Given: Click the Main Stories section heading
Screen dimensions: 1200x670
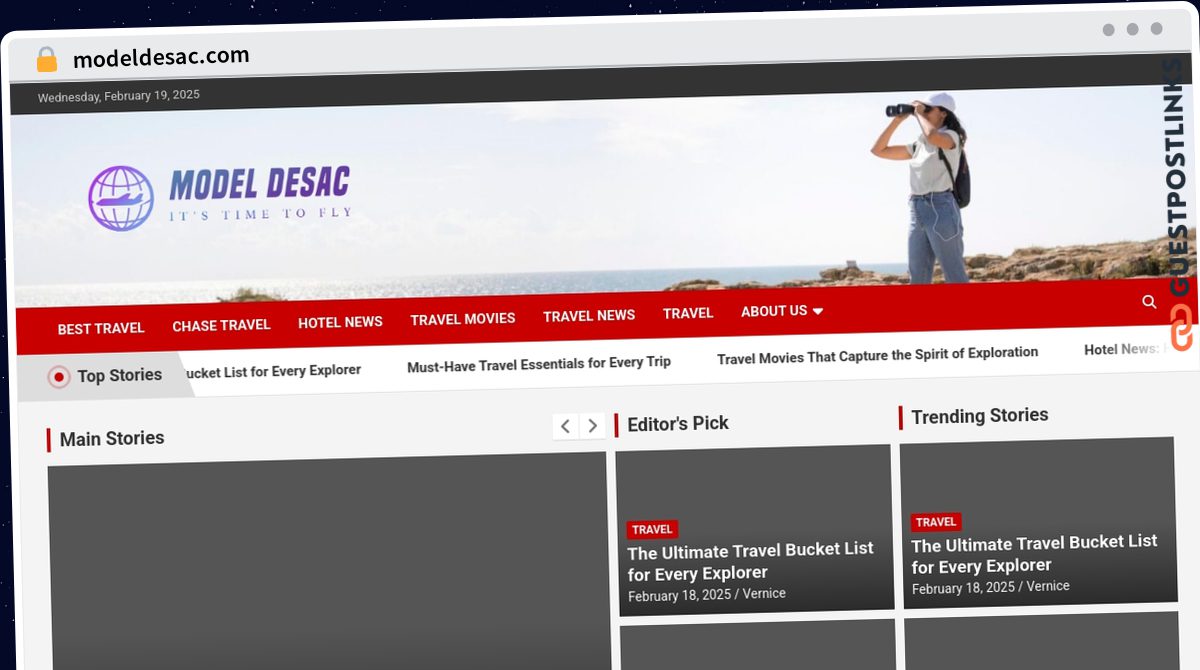Looking at the screenshot, I should [x=112, y=439].
